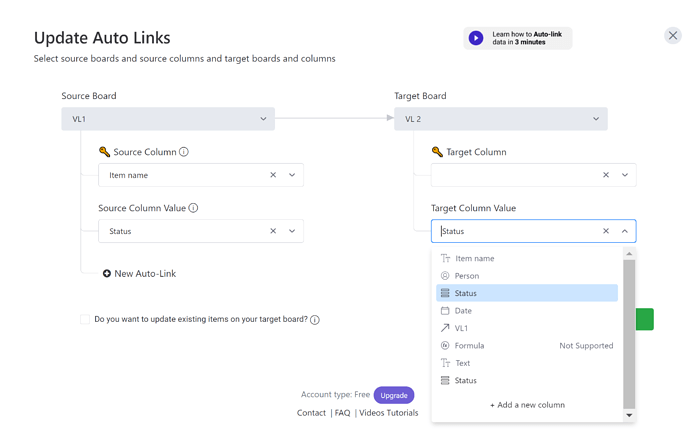Clear the Source Column Value Status selection
690x434 pixels.
(273, 231)
